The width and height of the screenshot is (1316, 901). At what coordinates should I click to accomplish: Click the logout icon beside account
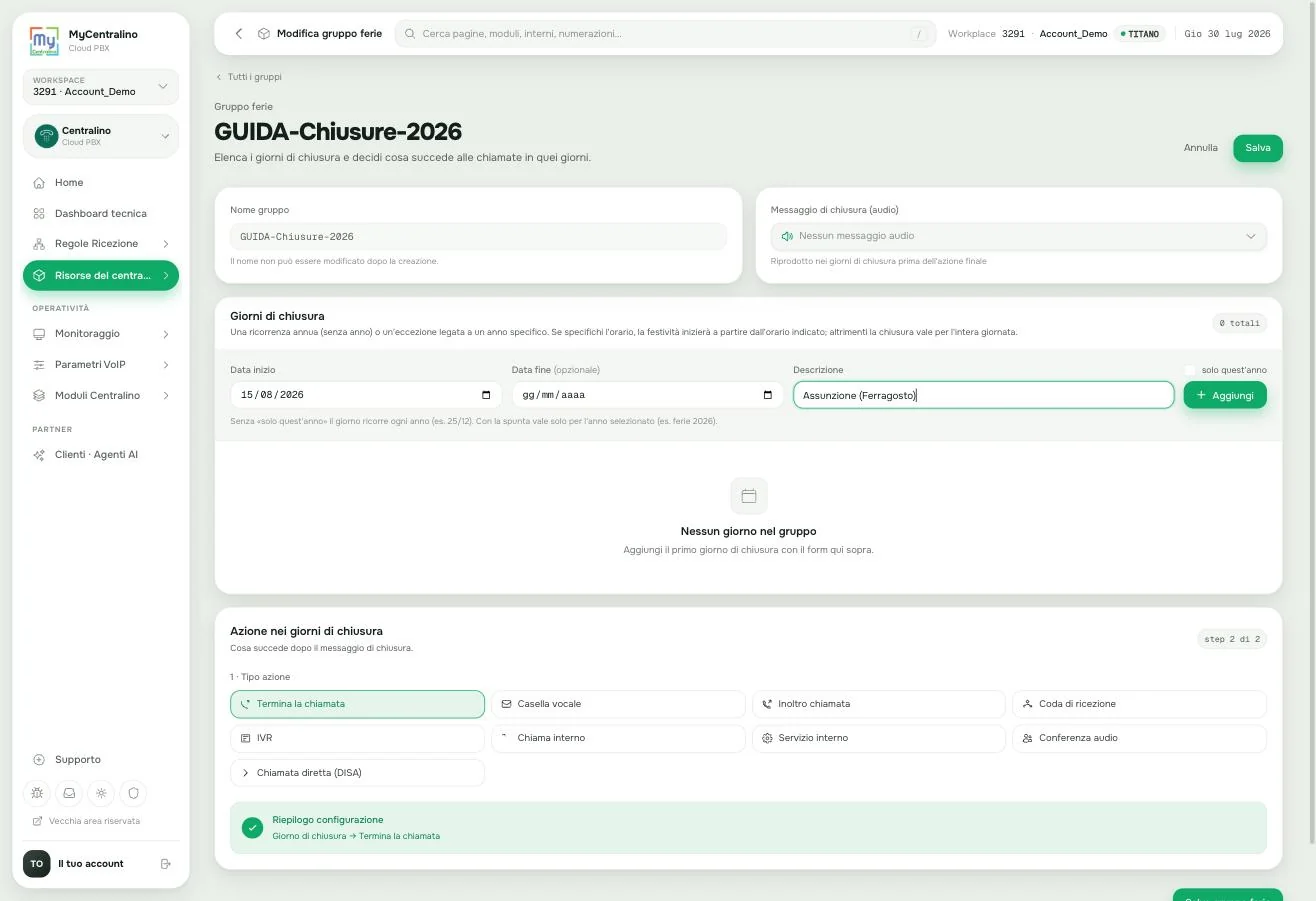[x=166, y=864]
